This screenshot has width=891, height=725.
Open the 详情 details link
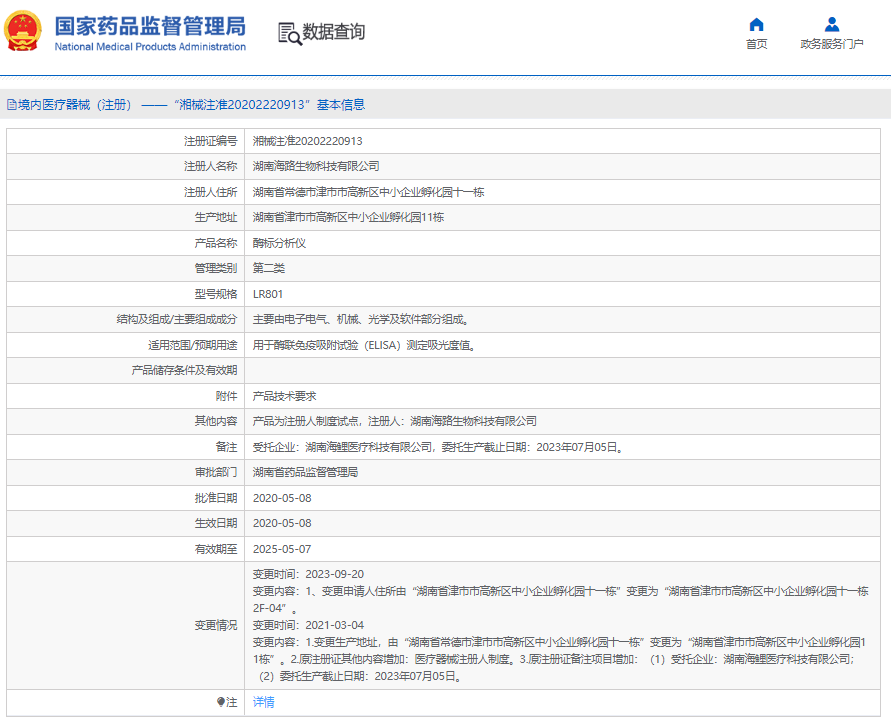click(264, 702)
